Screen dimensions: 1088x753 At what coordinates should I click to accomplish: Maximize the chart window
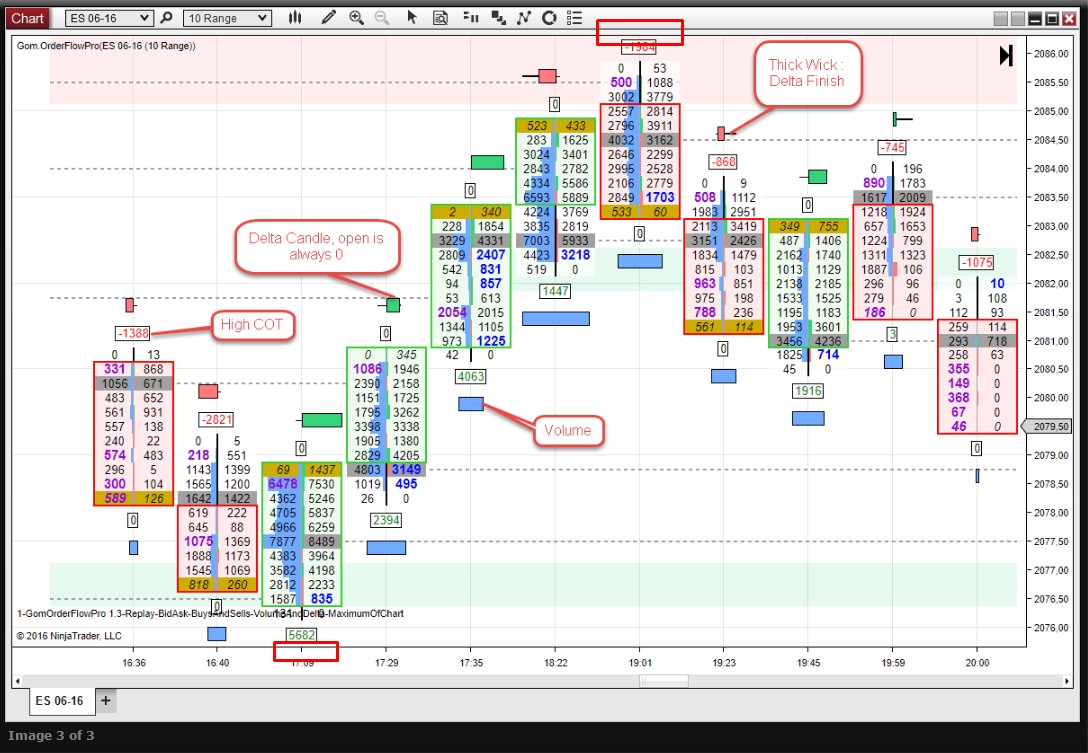point(1052,19)
